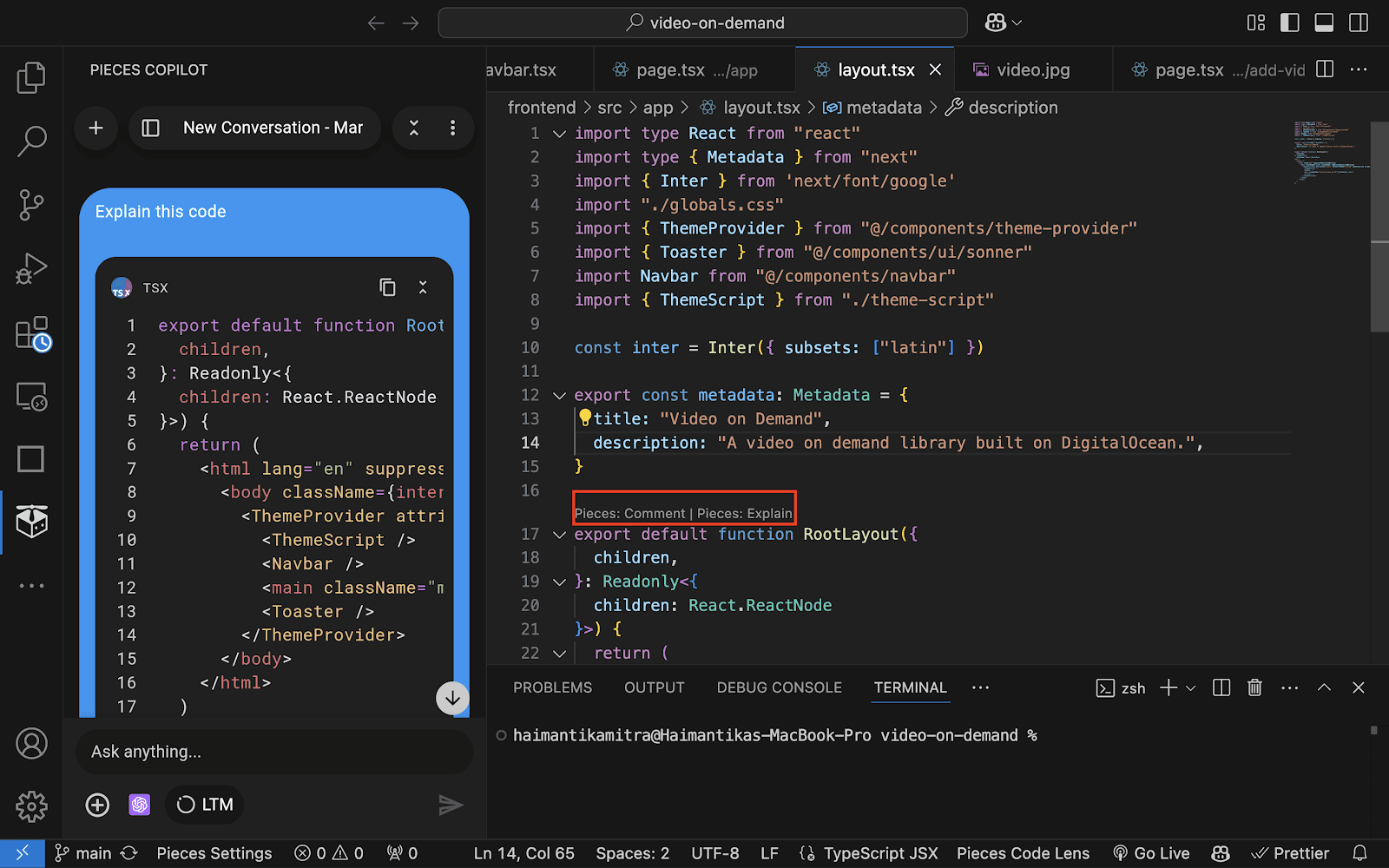Click the Ask anything input field
This screenshot has height=868, width=1389.
tap(274, 752)
